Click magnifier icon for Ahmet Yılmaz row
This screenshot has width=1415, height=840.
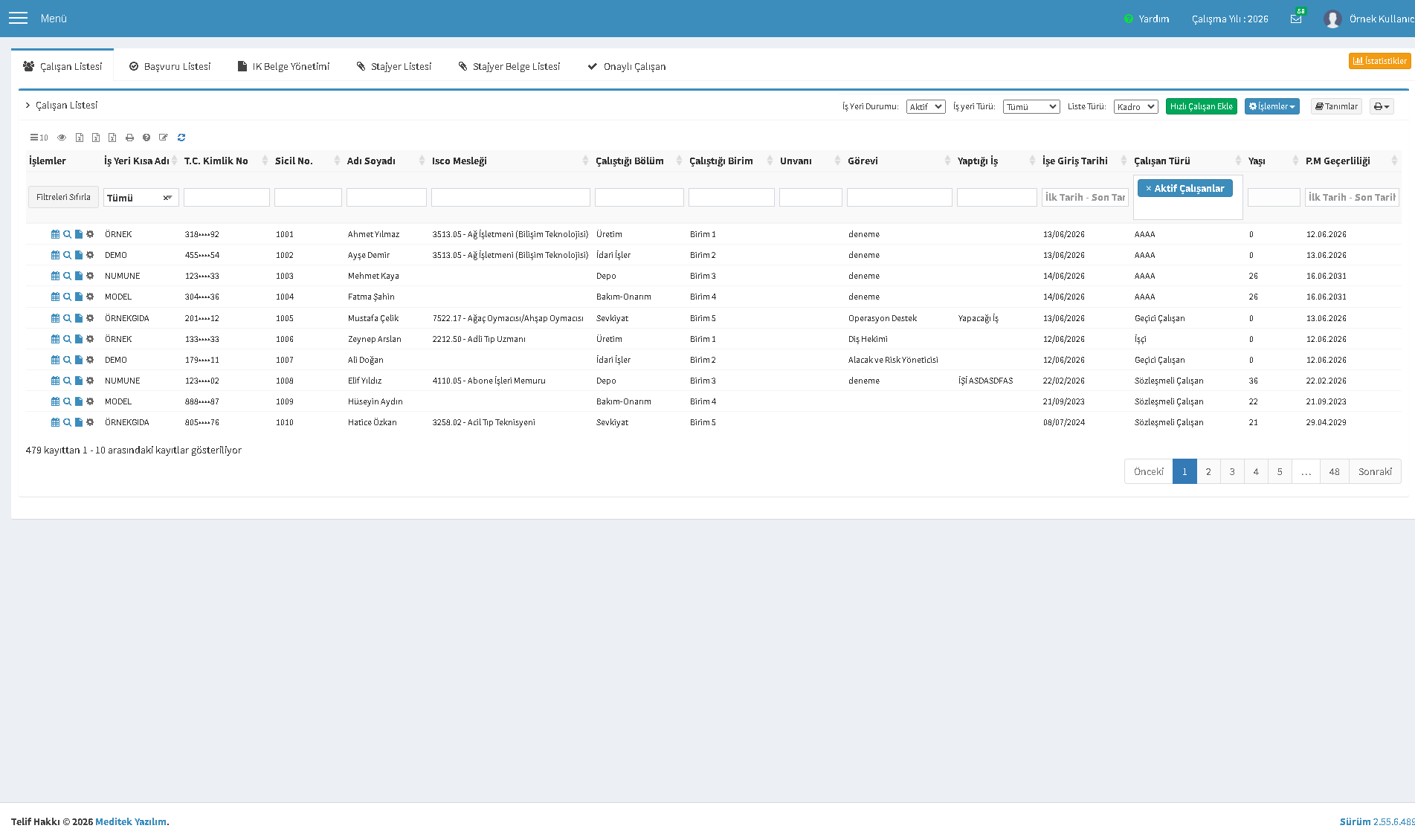[x=67, y=234]
